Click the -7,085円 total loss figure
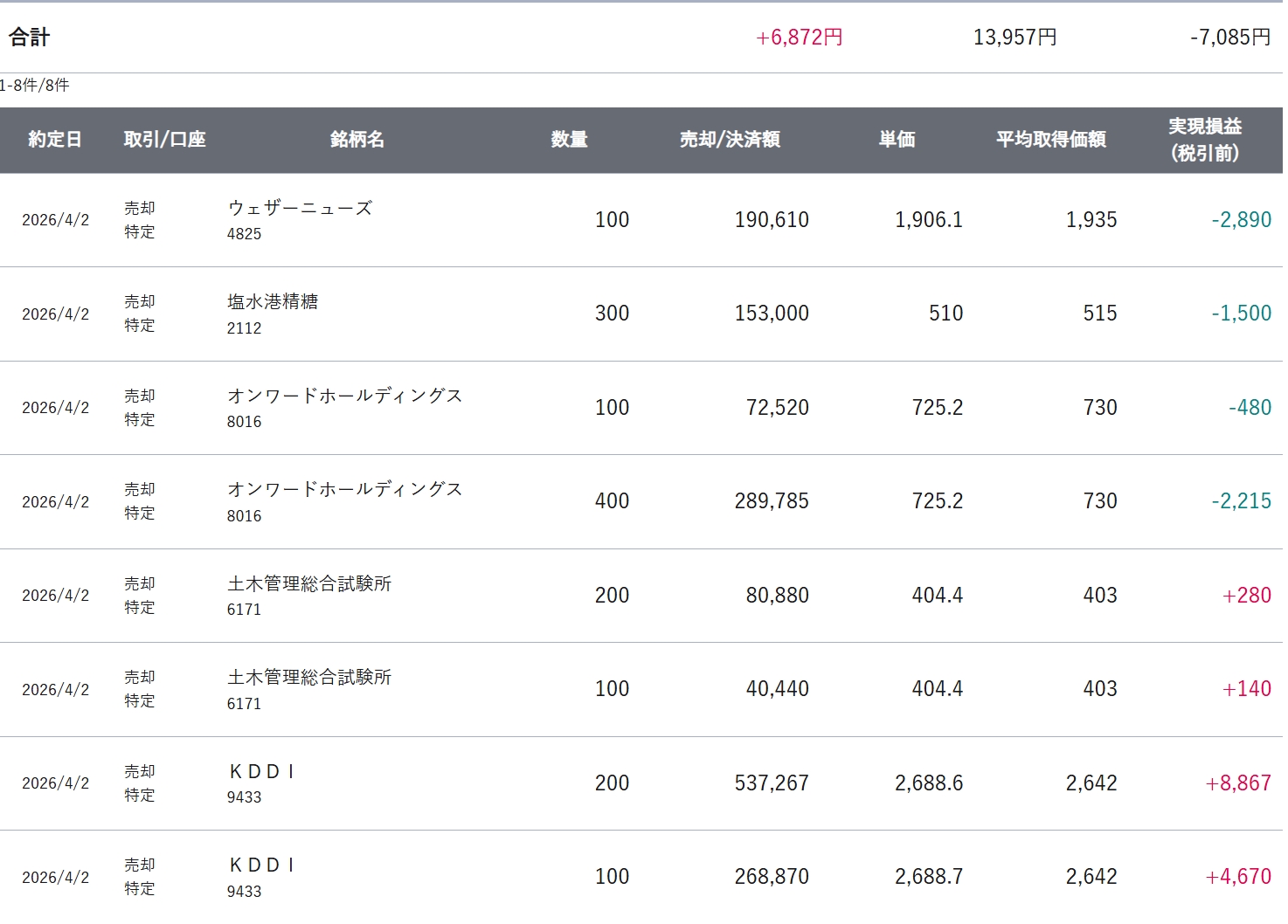Screen dimensions: 1288x924 pos(1229,38)
